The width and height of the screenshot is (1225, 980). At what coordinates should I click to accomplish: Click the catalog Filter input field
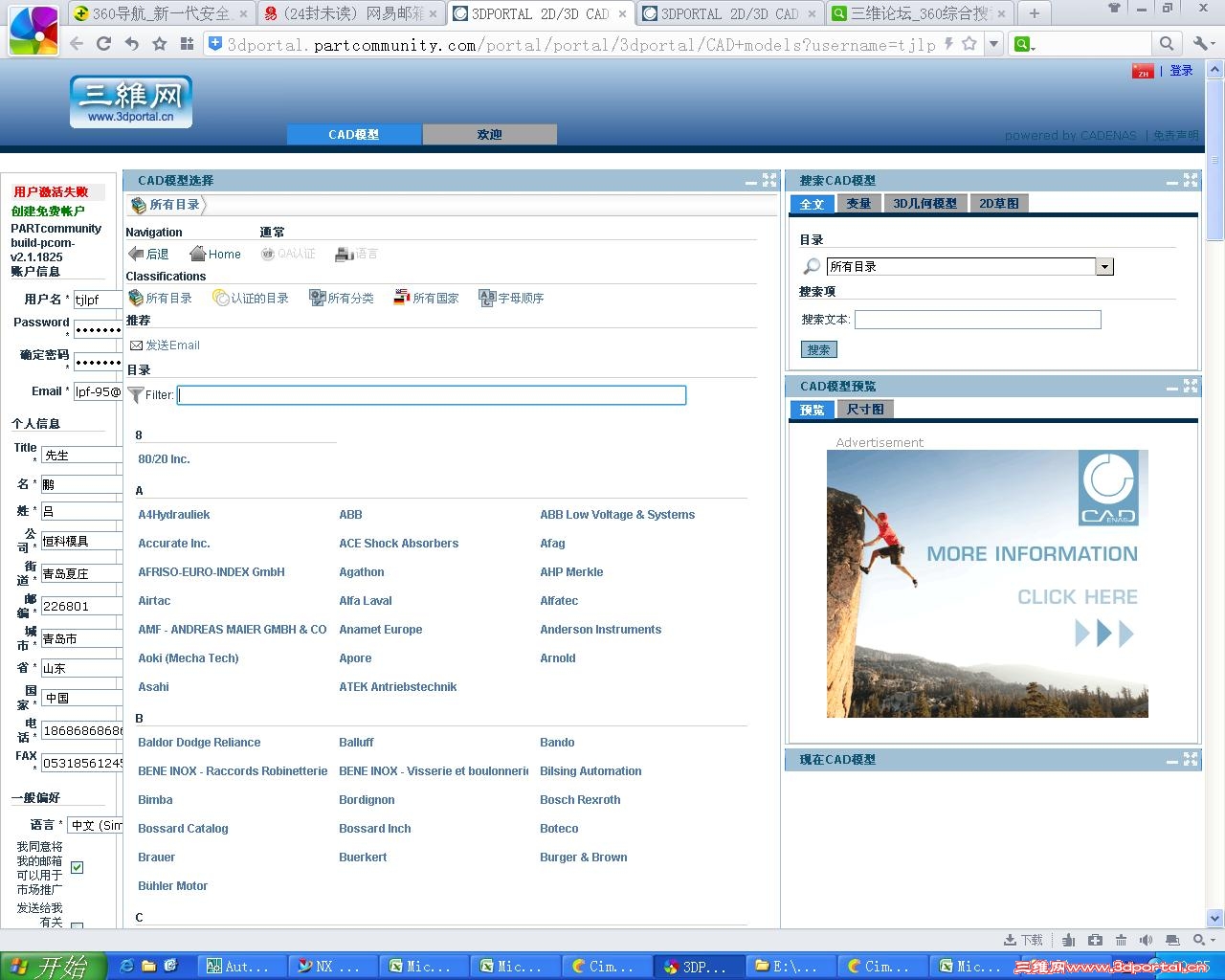432,395
